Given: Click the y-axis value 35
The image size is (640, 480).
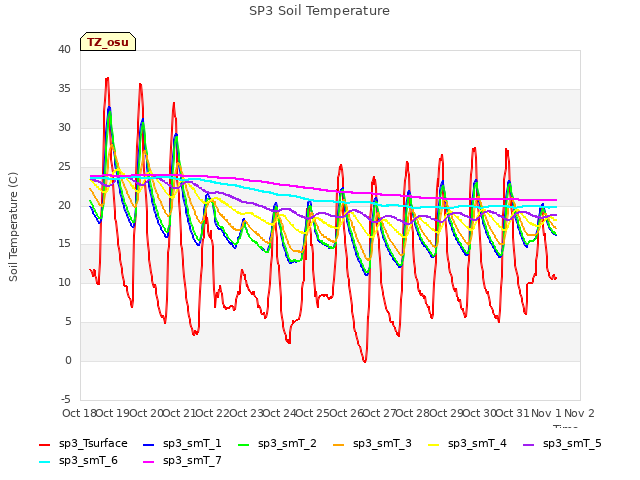Looking at the screenshot, I should click(x=64, y=89).
